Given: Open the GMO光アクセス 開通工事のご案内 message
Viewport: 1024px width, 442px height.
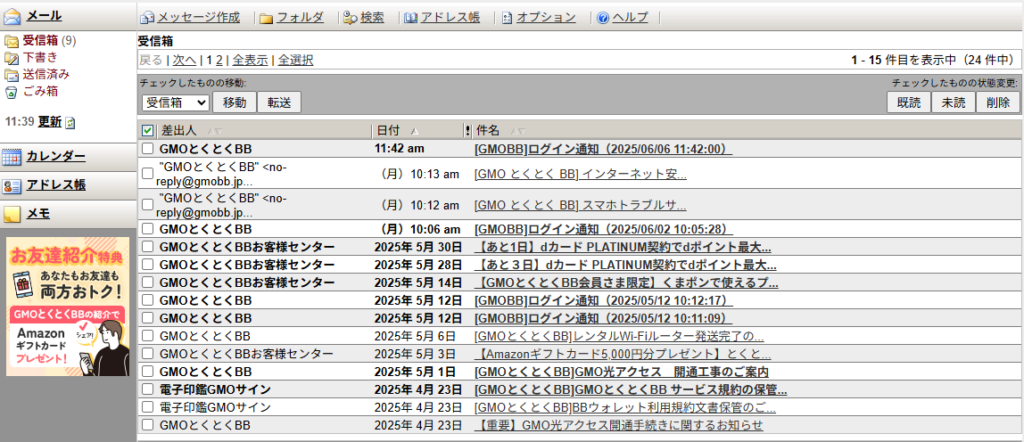Looking at the screenshot, I should (x=621, y=372).
